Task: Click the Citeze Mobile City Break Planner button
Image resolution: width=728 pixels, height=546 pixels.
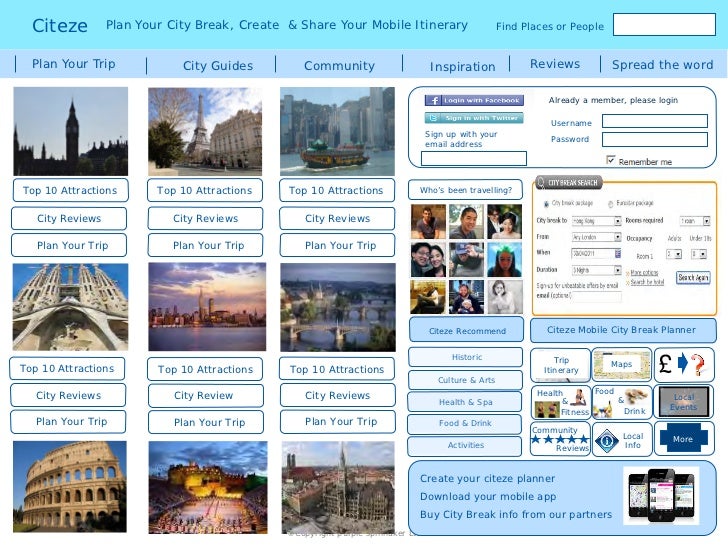Action: (623, 331)
